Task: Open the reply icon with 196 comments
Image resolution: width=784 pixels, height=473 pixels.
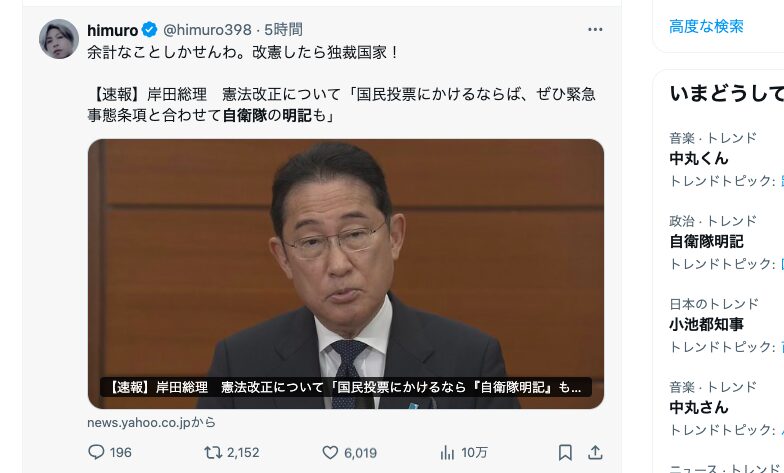Action: coord(96,452)
